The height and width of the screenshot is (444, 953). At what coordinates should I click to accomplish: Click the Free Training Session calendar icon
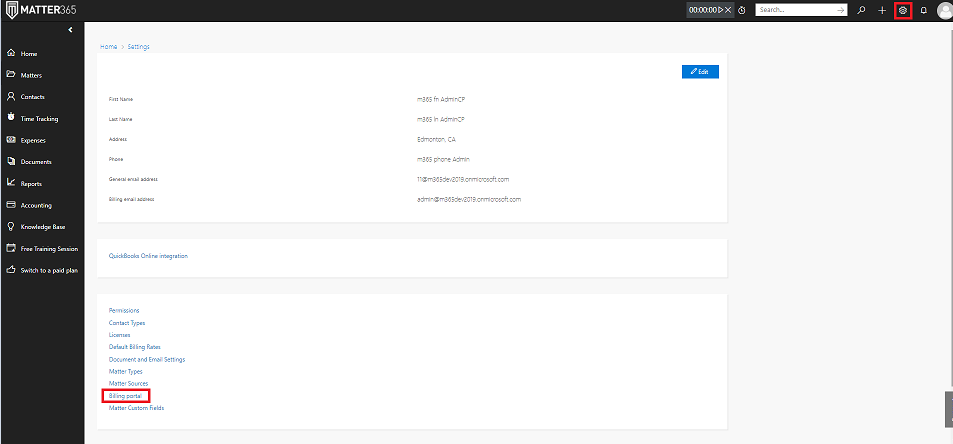(x=10, y=248)
